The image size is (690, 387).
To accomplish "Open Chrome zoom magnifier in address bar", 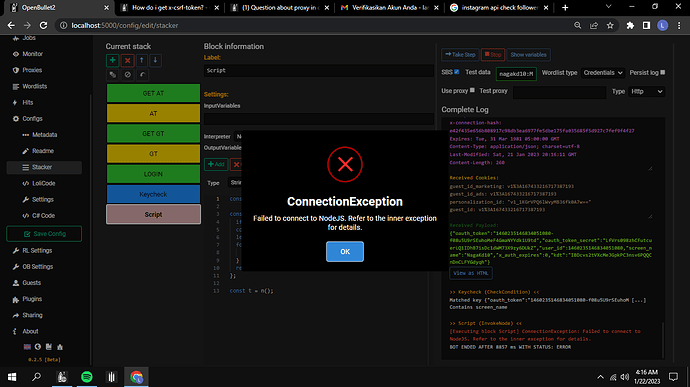I will (x=577, y=26).
